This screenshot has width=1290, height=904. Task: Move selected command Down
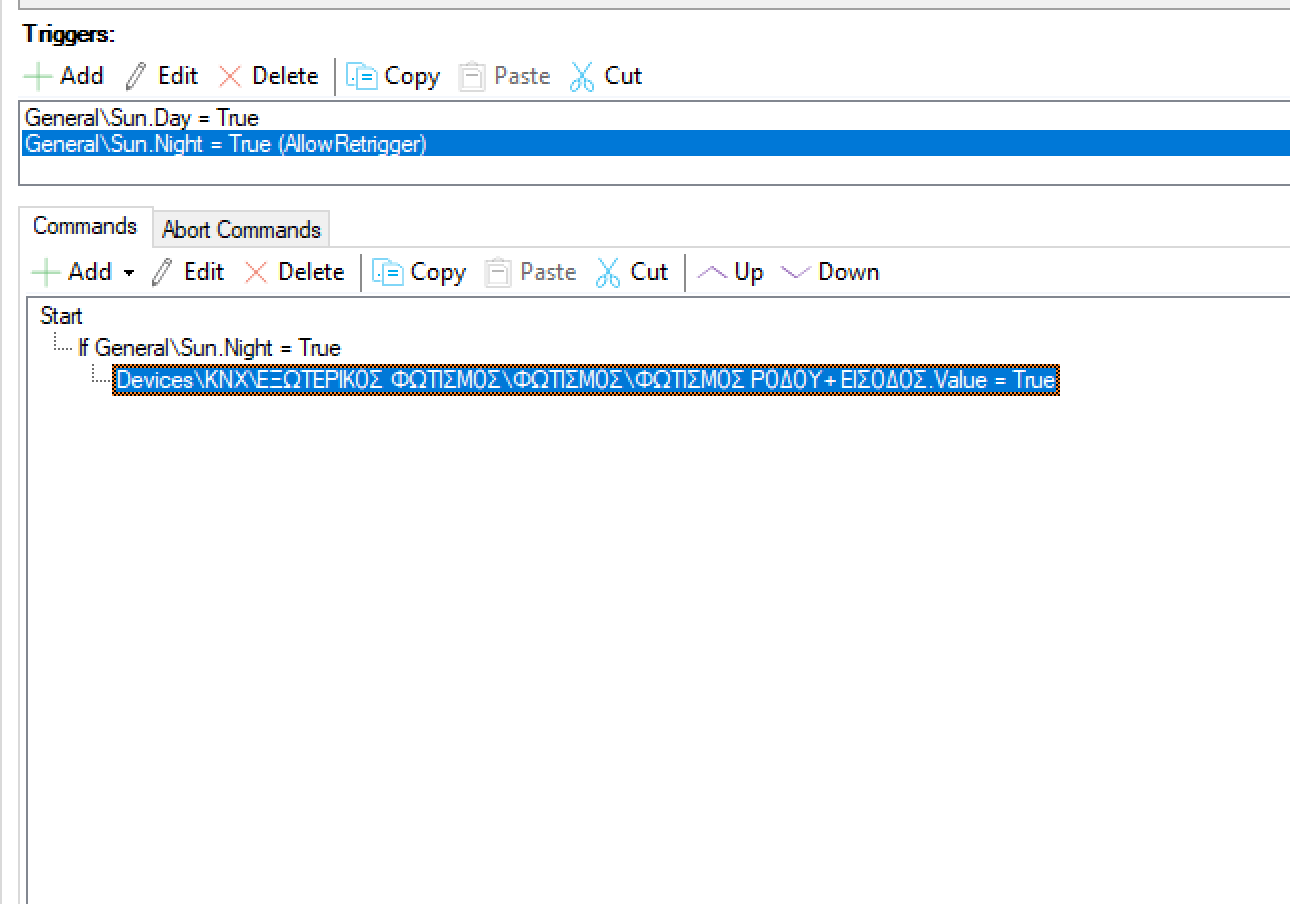[x=830, y=272]
